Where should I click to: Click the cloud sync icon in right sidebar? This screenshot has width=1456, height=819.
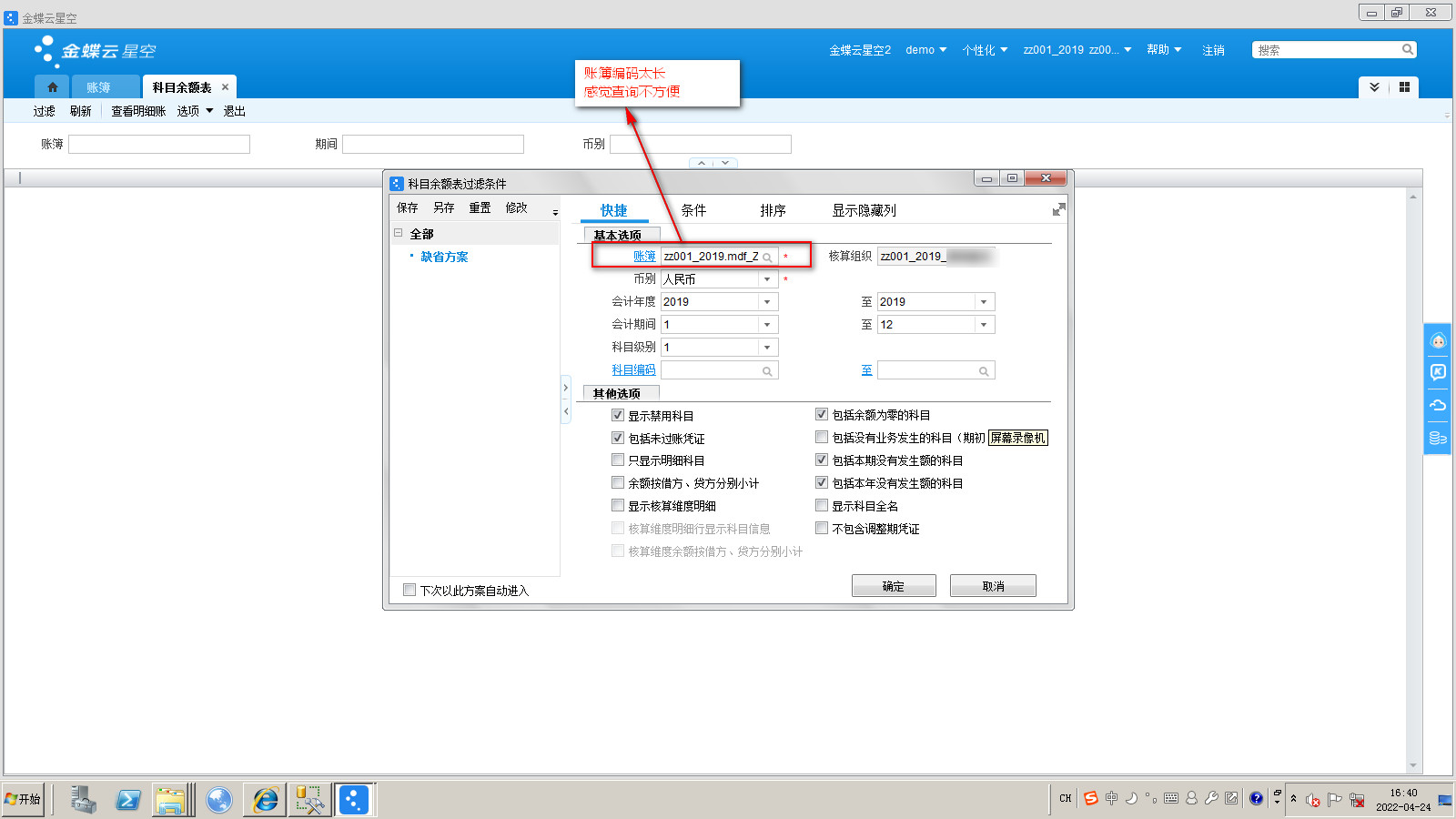coord(1438,405)
